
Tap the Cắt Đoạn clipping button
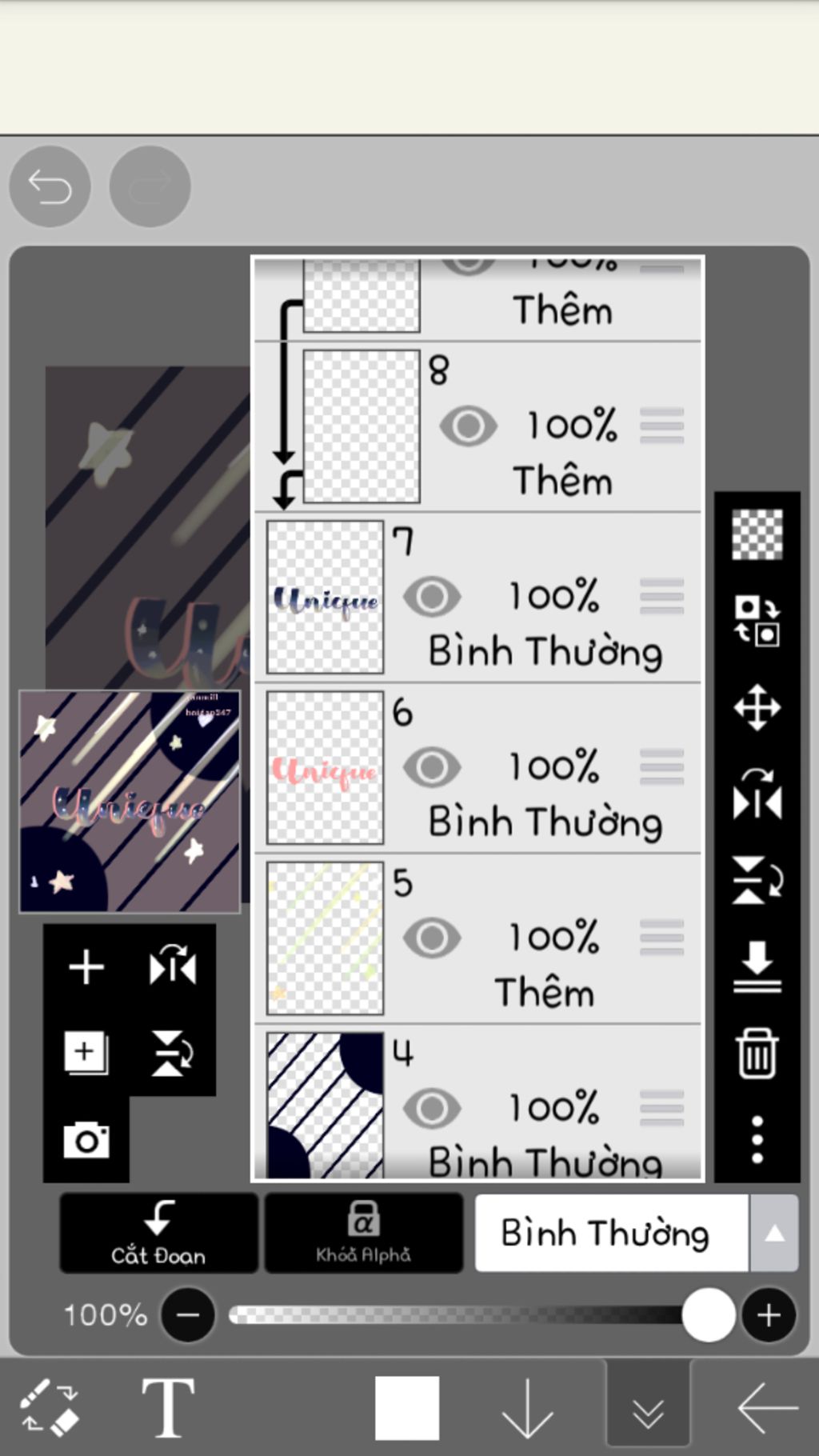[x=158, y=1233]
